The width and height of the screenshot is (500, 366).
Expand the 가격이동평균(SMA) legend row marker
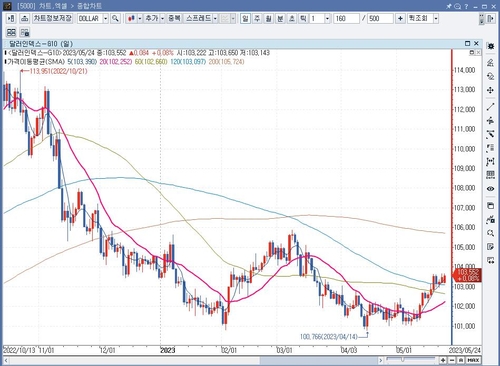[5, 62]
